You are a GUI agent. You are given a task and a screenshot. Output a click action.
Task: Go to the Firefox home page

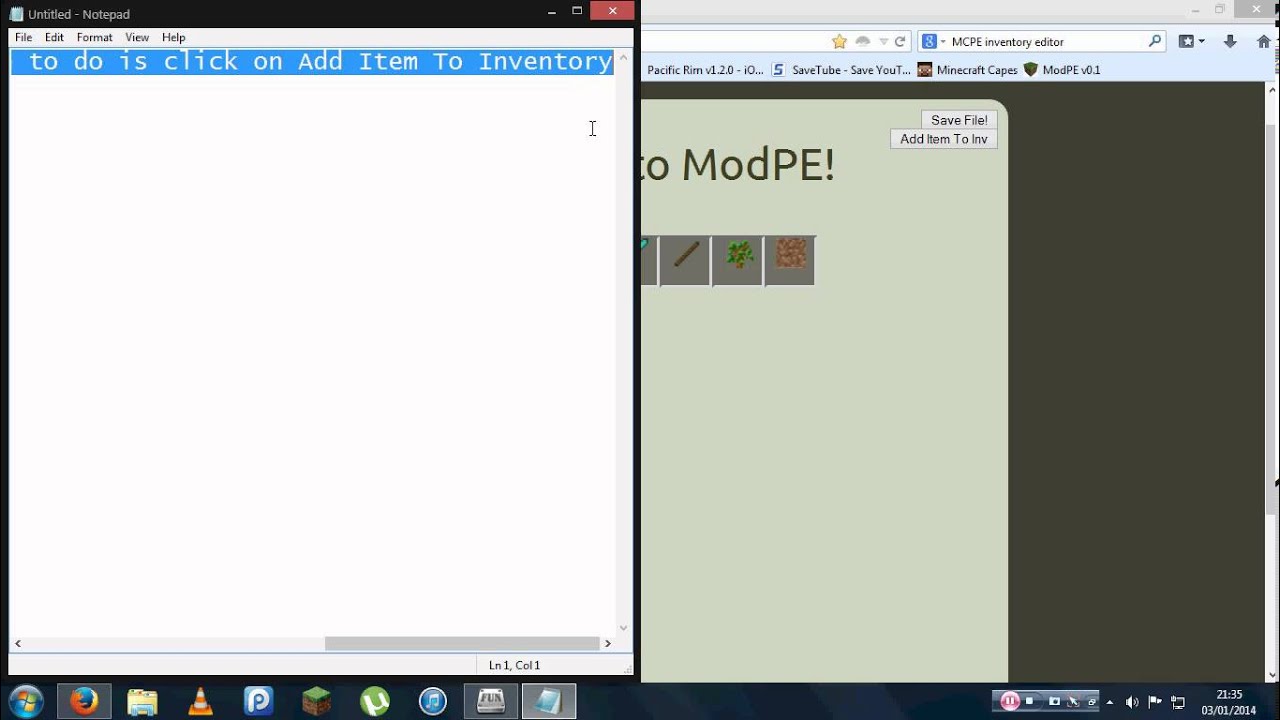click(1264, 42)
